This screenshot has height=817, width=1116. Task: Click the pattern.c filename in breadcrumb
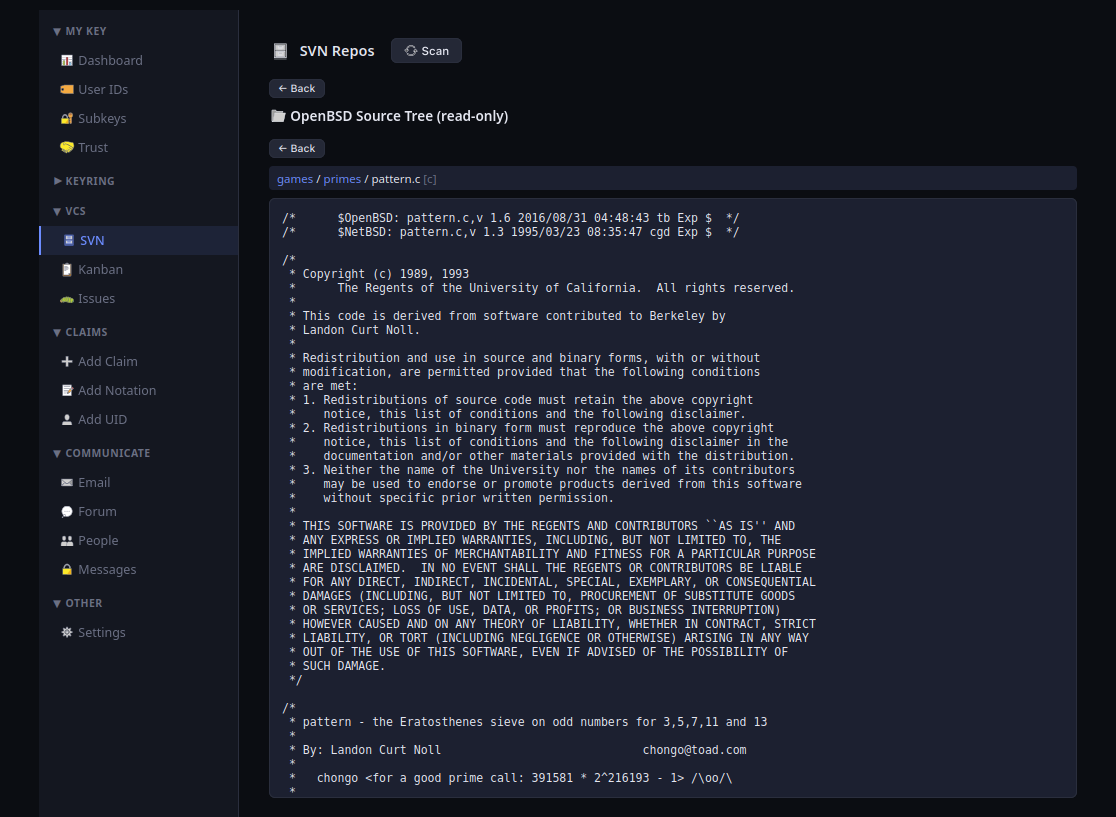tap(396, 179)
